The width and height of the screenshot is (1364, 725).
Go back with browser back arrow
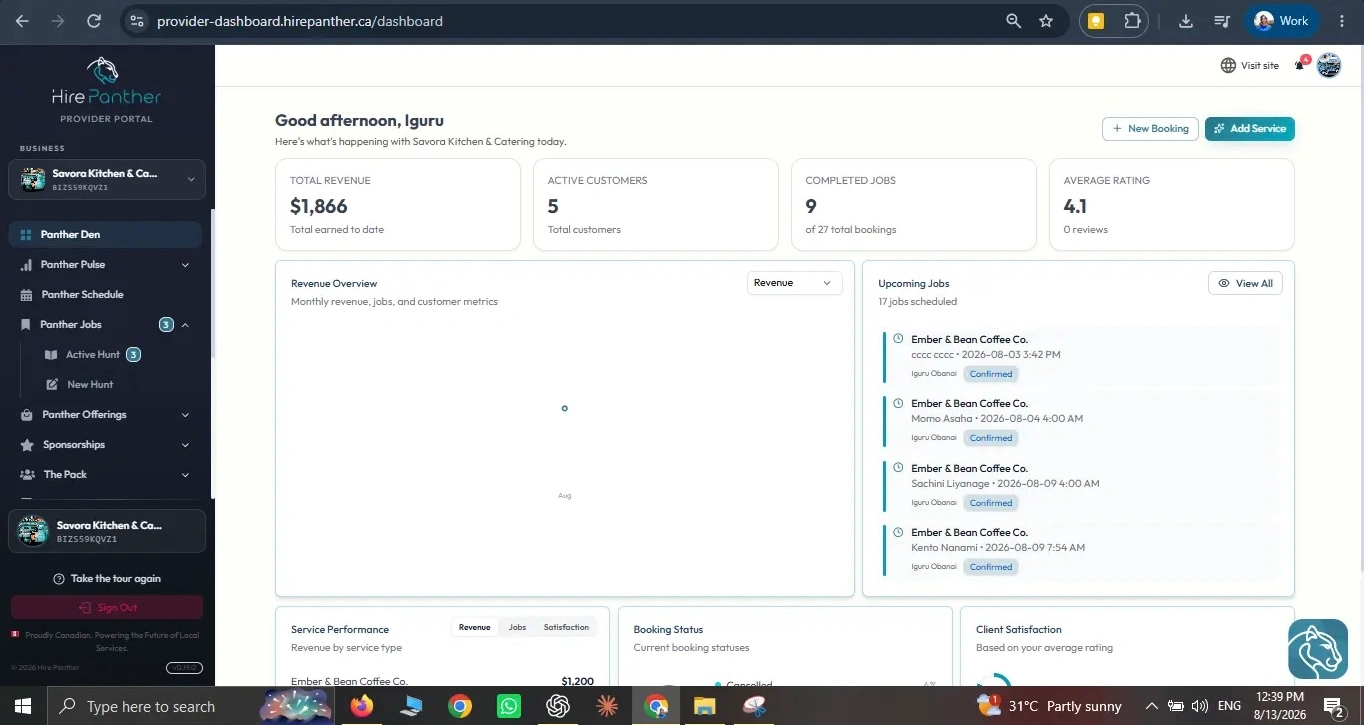point(22,20)
